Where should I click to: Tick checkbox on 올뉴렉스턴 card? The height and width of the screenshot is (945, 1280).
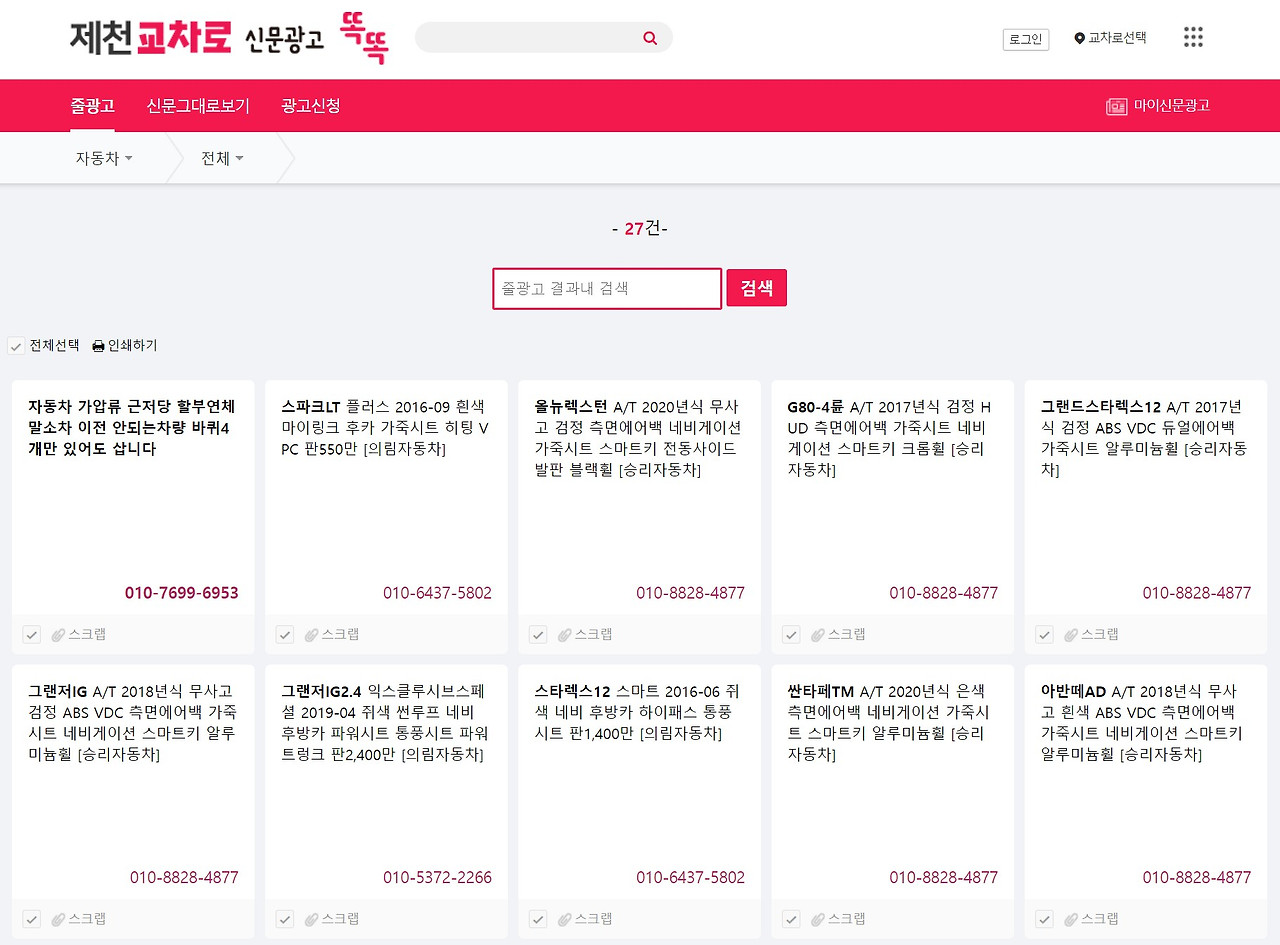pos(538,634)
